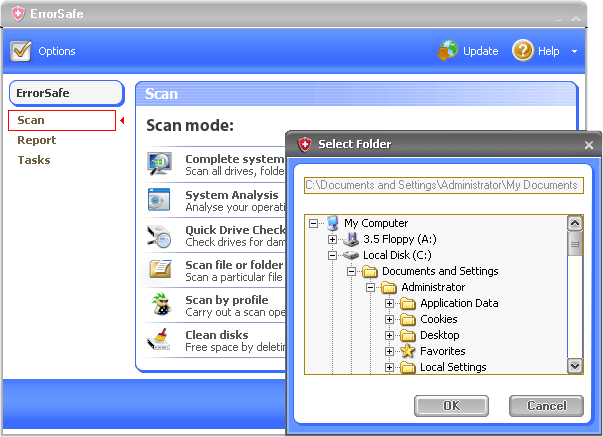The width and height of the screenshot is (603, 437).
Task: Choose the Quick Drive Check mode
Action: [215, 235]
